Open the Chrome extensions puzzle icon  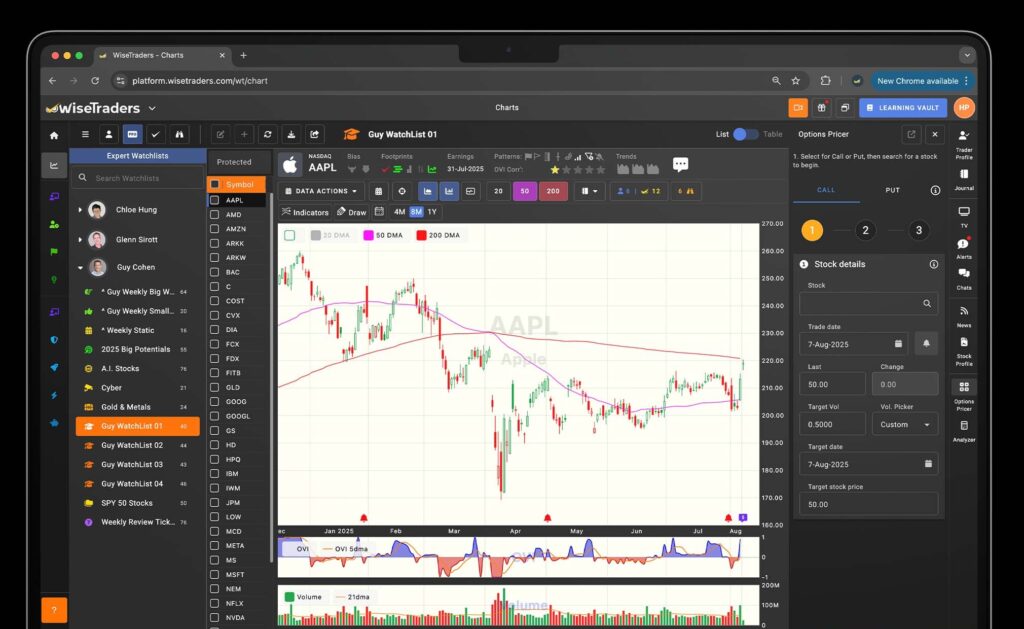825,81
